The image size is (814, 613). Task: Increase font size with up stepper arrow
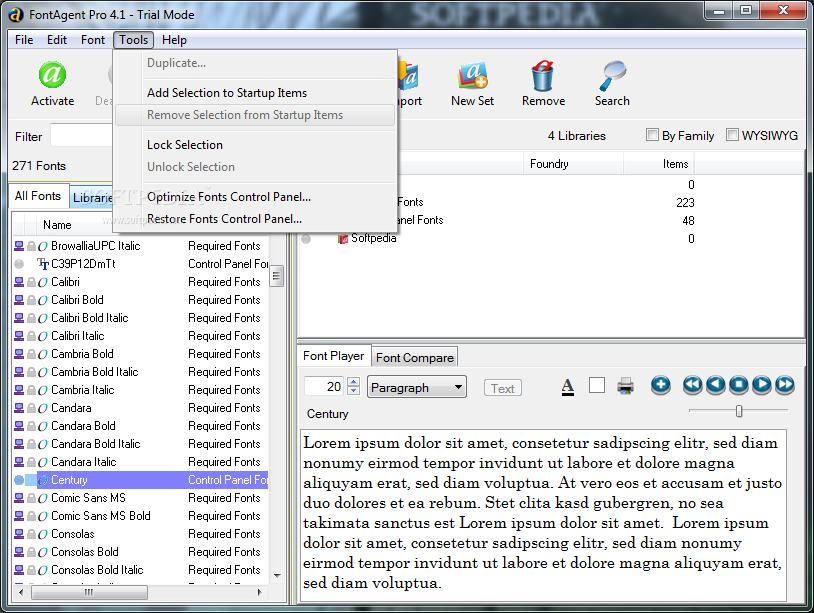click(x=354, y=382)
